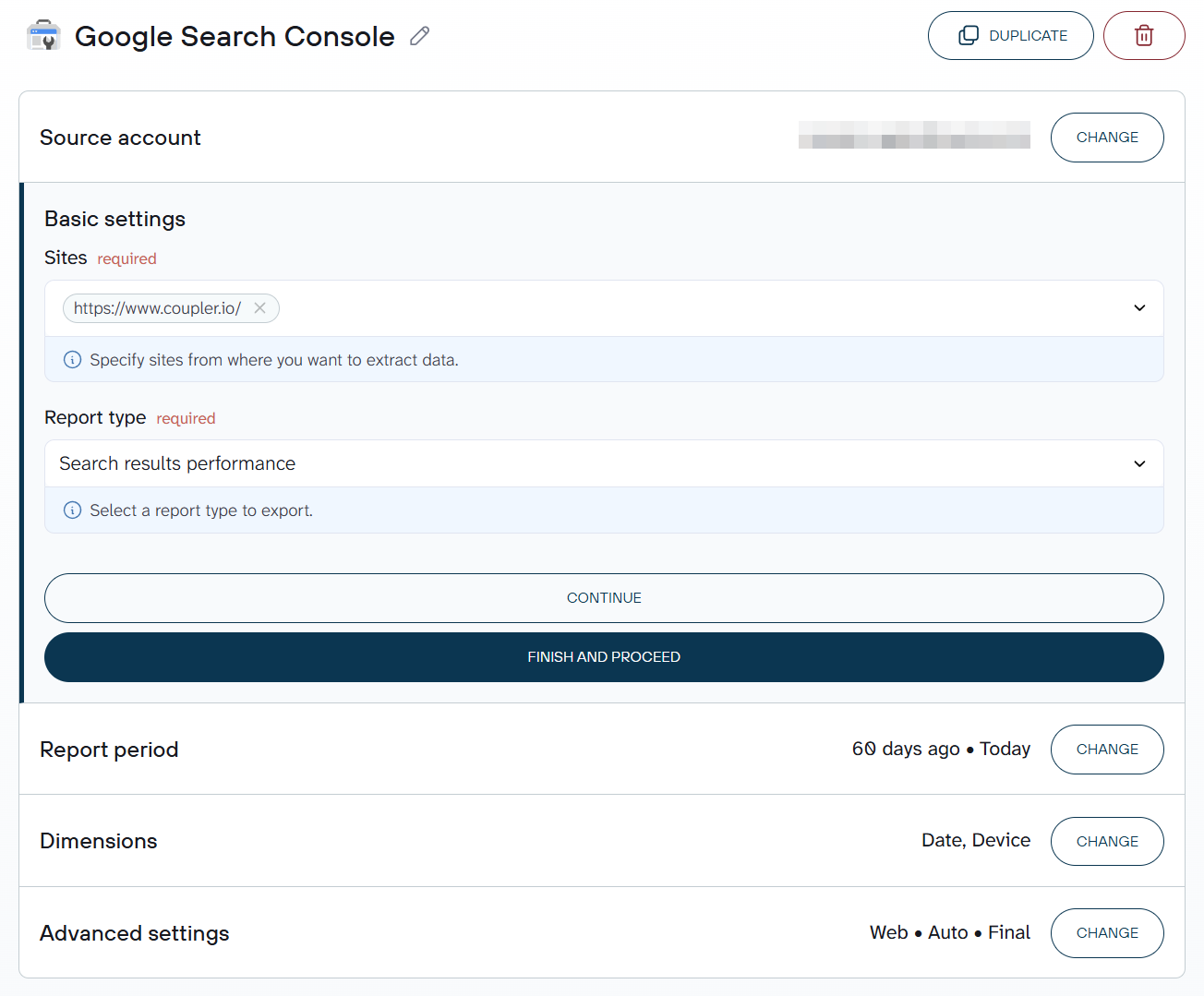Click the trash delete icon button

point(1144,36)
